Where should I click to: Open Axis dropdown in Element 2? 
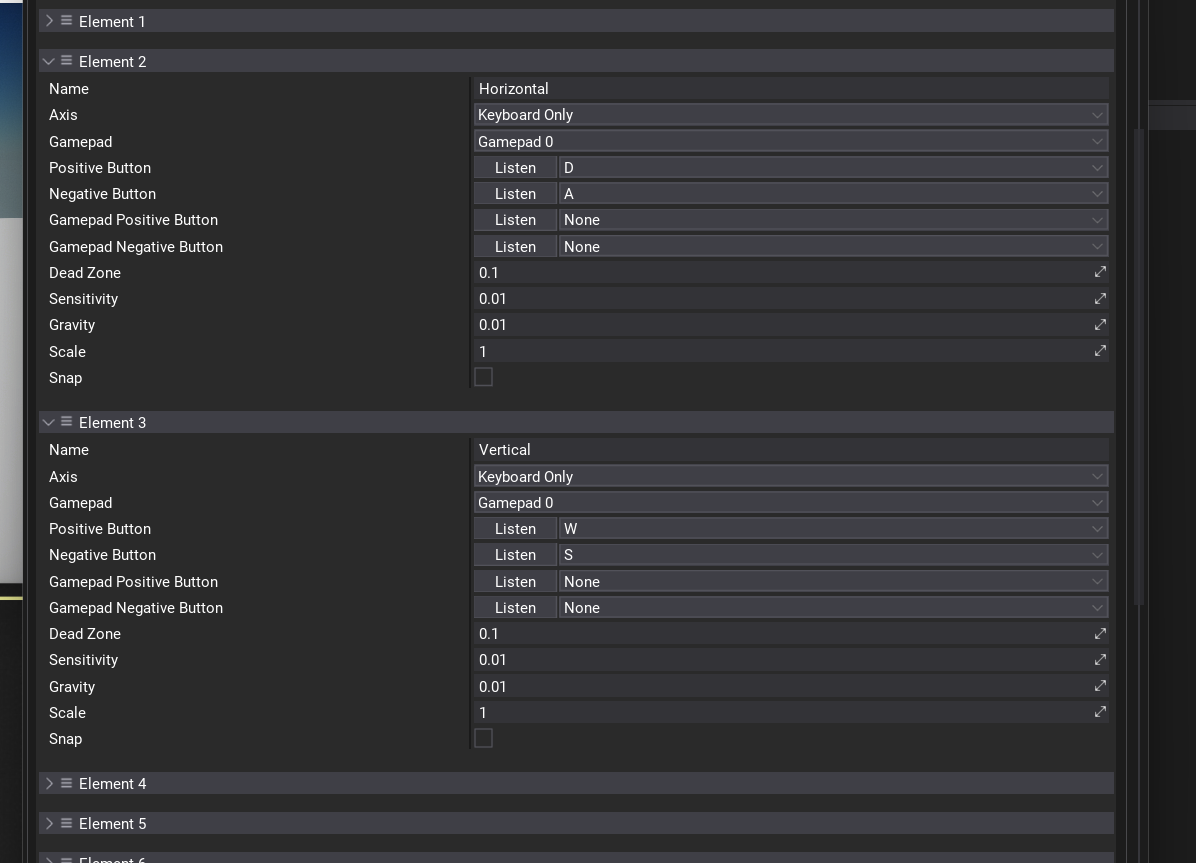pyautogui.click(x=790, y=115)
